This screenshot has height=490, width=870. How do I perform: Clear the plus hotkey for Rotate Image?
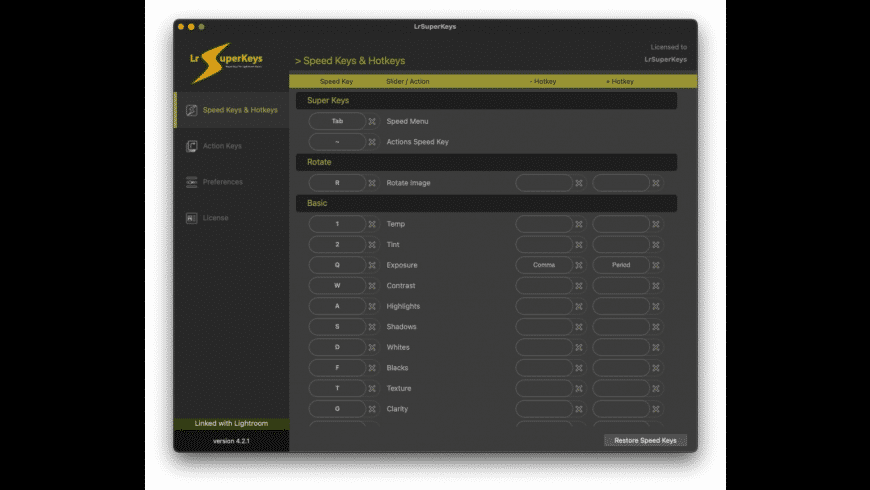[656, 183]
